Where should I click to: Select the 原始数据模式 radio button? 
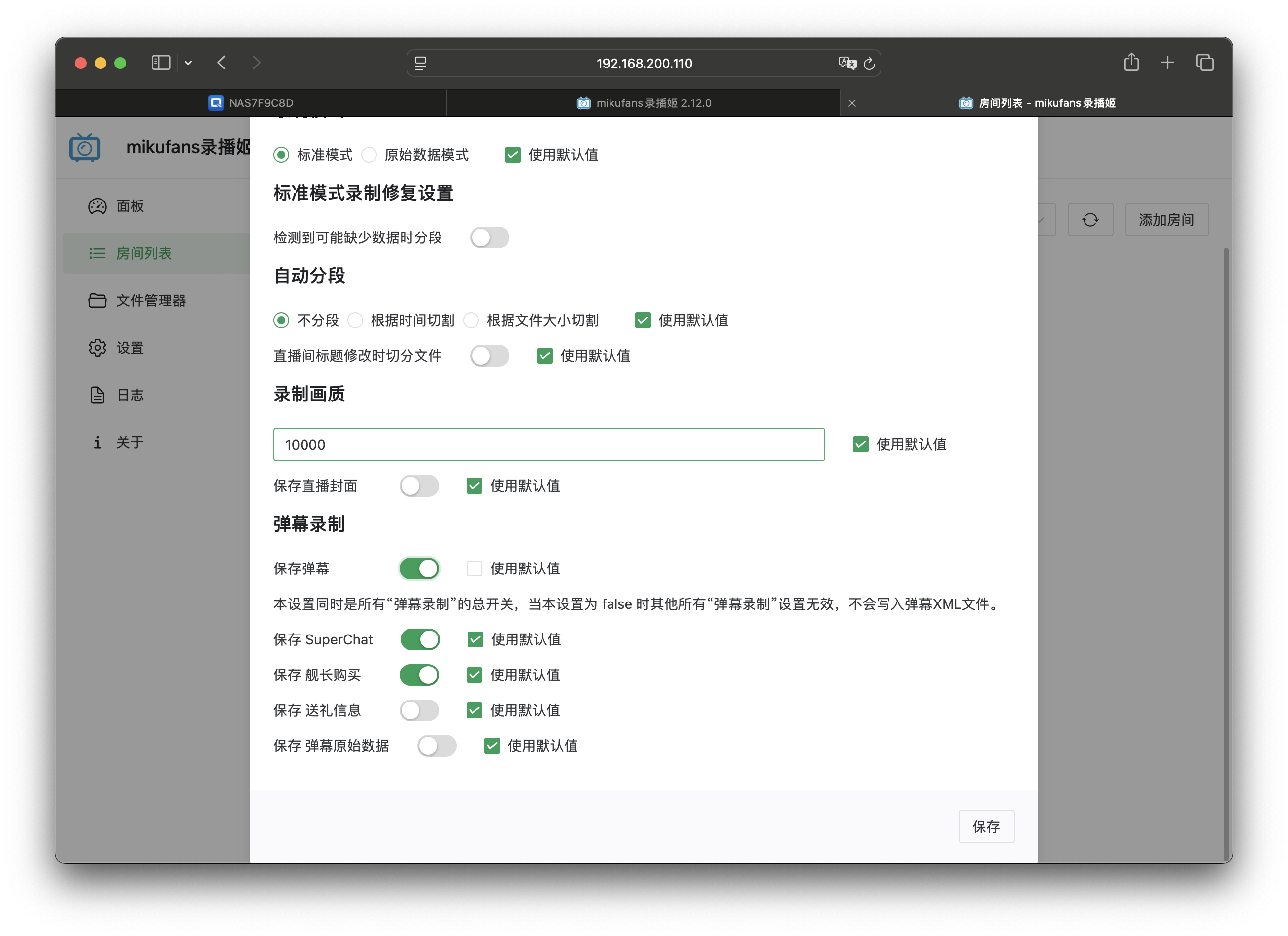click(369, 154)
